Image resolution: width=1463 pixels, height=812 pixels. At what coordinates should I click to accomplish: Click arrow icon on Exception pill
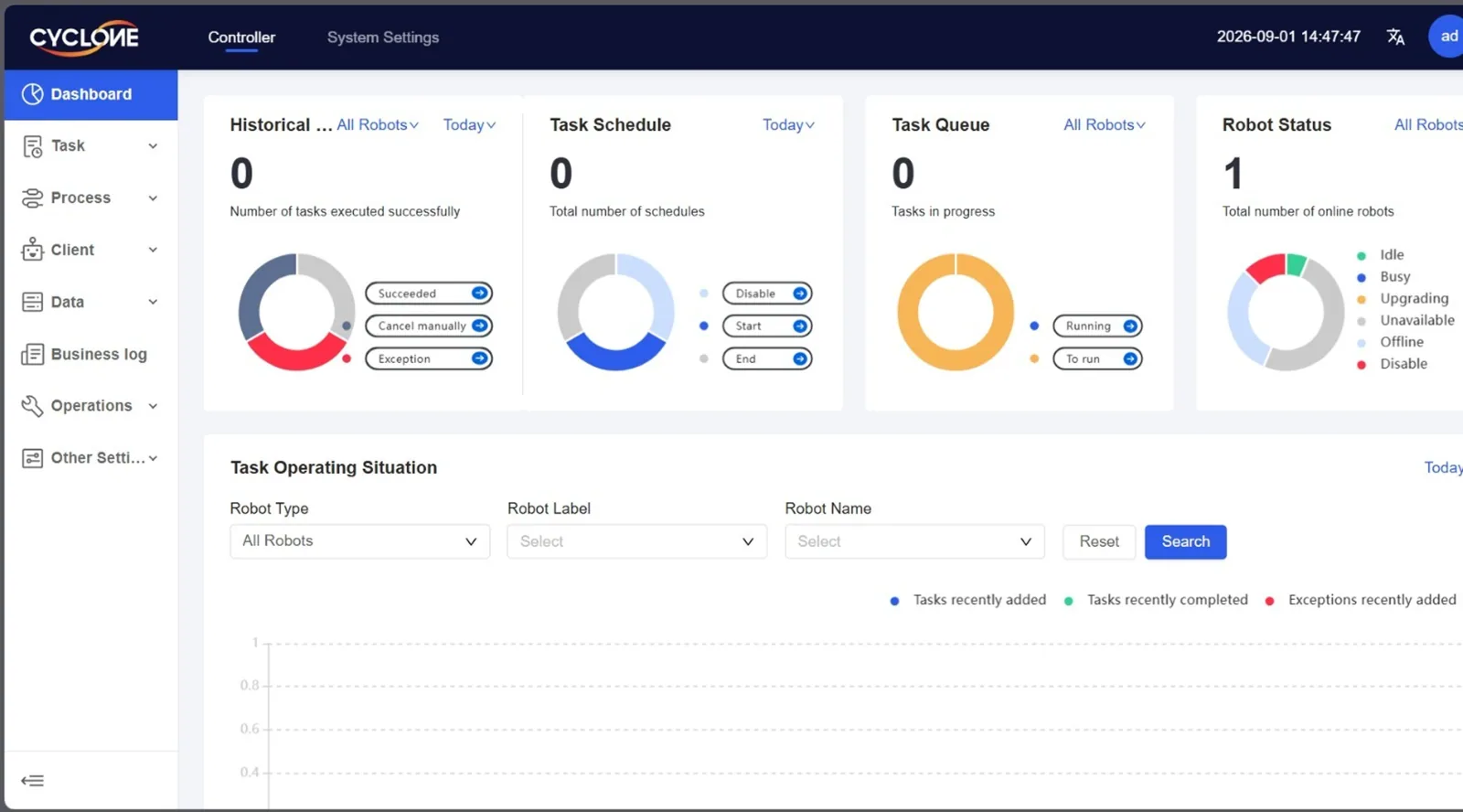(x=479, y=358)
